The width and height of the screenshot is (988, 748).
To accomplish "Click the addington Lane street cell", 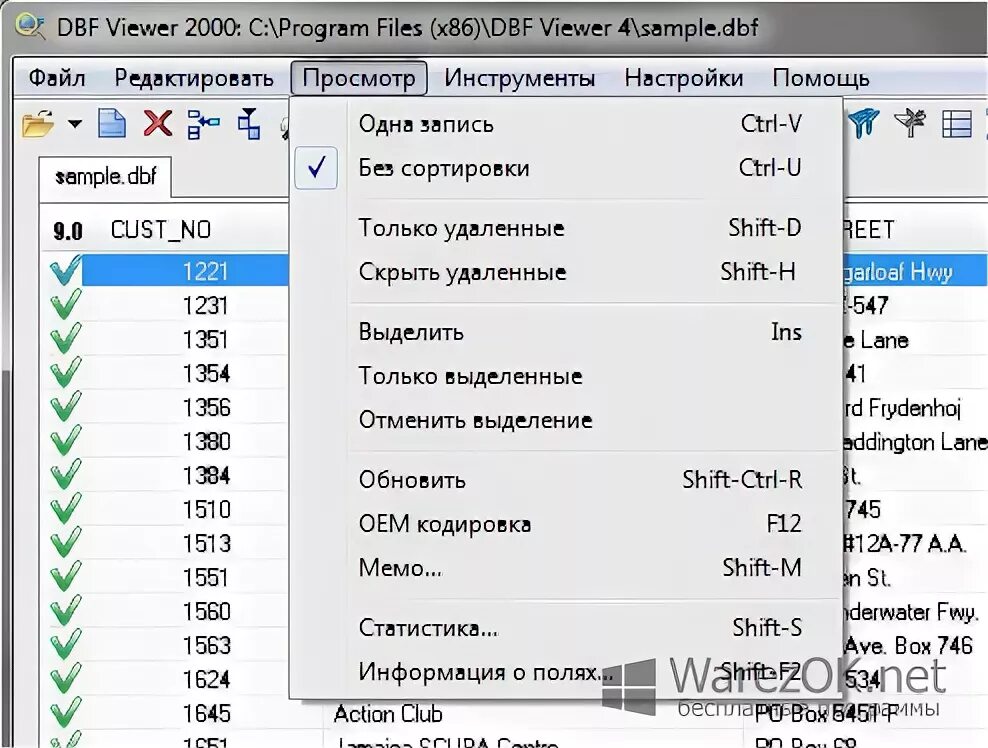I will (x=915, y=442).
